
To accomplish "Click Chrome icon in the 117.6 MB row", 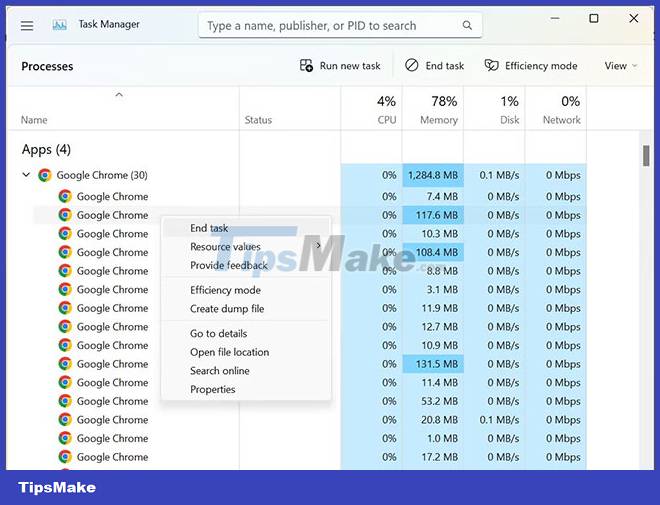I will coord(65,215).
